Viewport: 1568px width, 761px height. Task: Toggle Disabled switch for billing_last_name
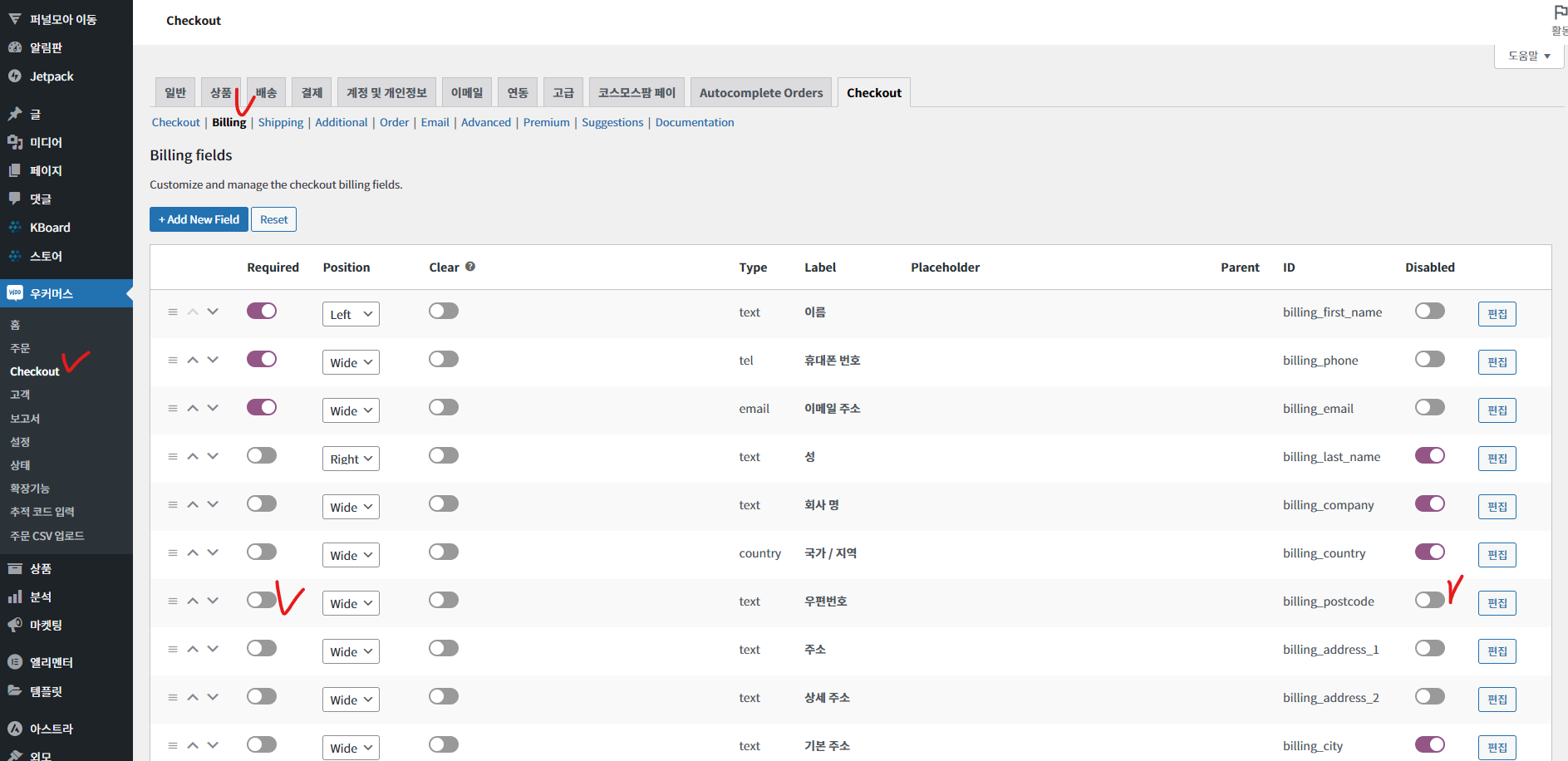(1430, 455)
